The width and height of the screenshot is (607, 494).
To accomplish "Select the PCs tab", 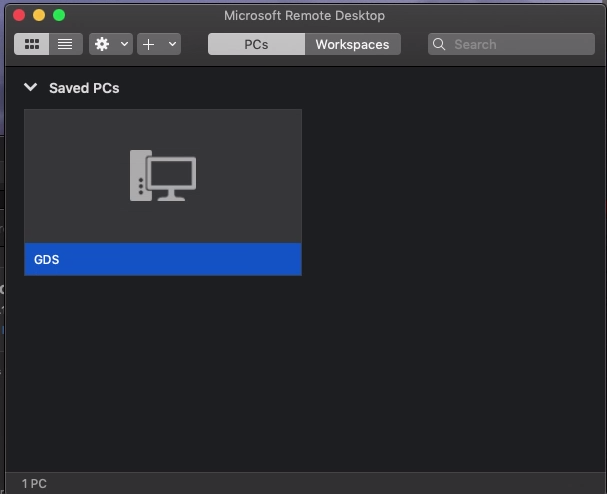I will coord(256,44).
